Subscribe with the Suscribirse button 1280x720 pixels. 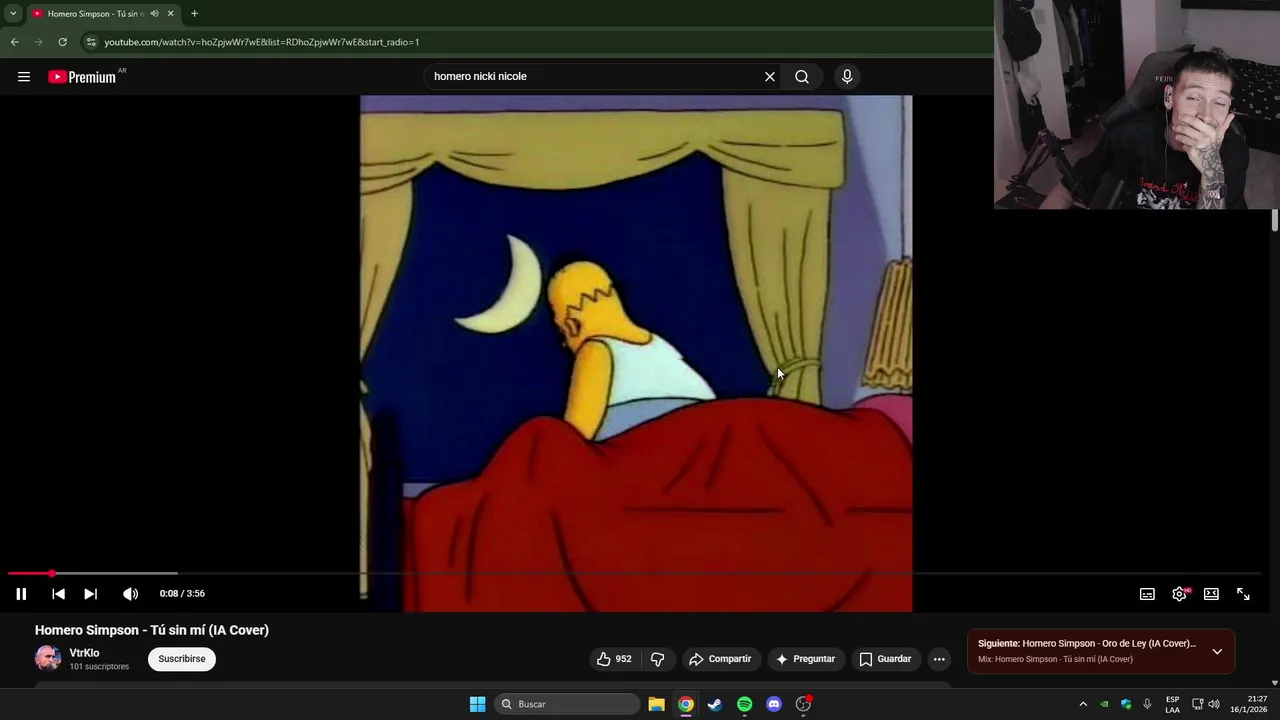(x=182, y=659)
